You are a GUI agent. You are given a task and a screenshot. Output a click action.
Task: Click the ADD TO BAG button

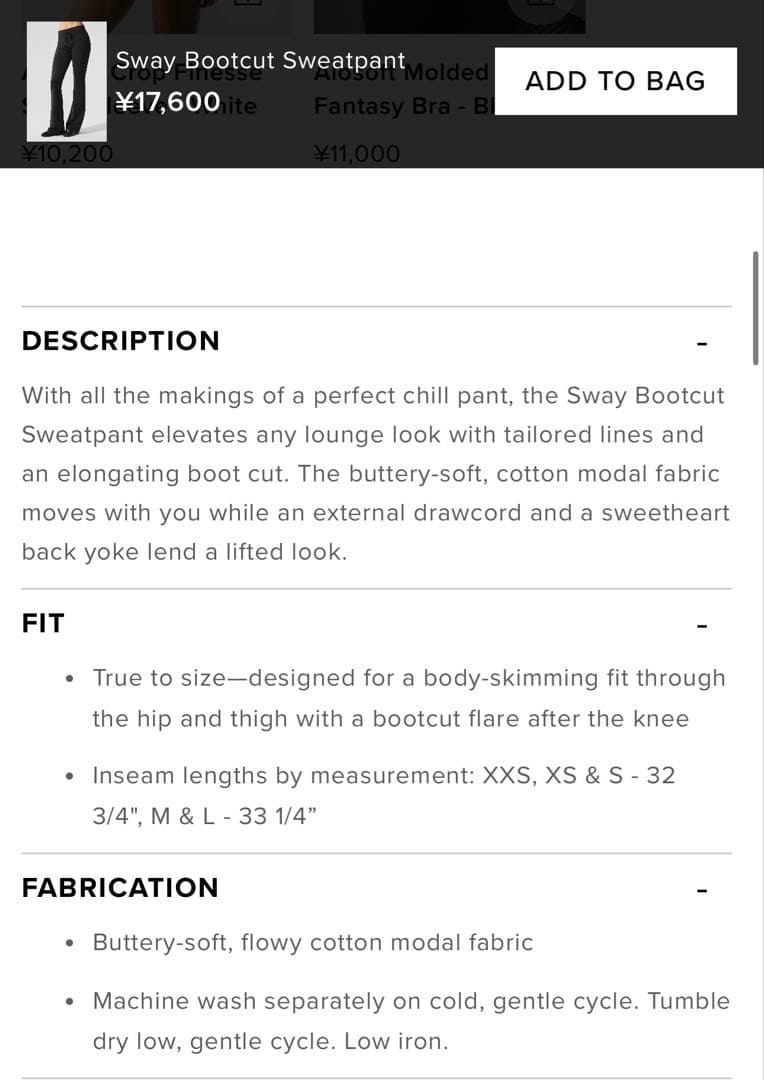click(x=616, y=80)
